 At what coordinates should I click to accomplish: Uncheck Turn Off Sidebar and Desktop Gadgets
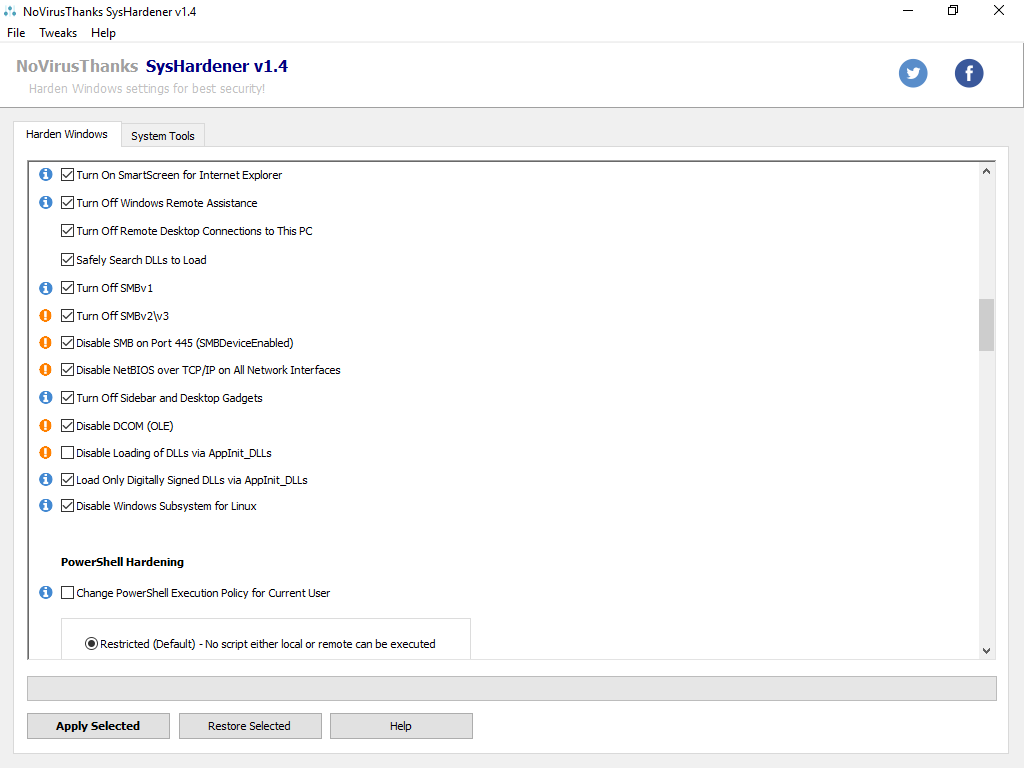click(67, 397)
